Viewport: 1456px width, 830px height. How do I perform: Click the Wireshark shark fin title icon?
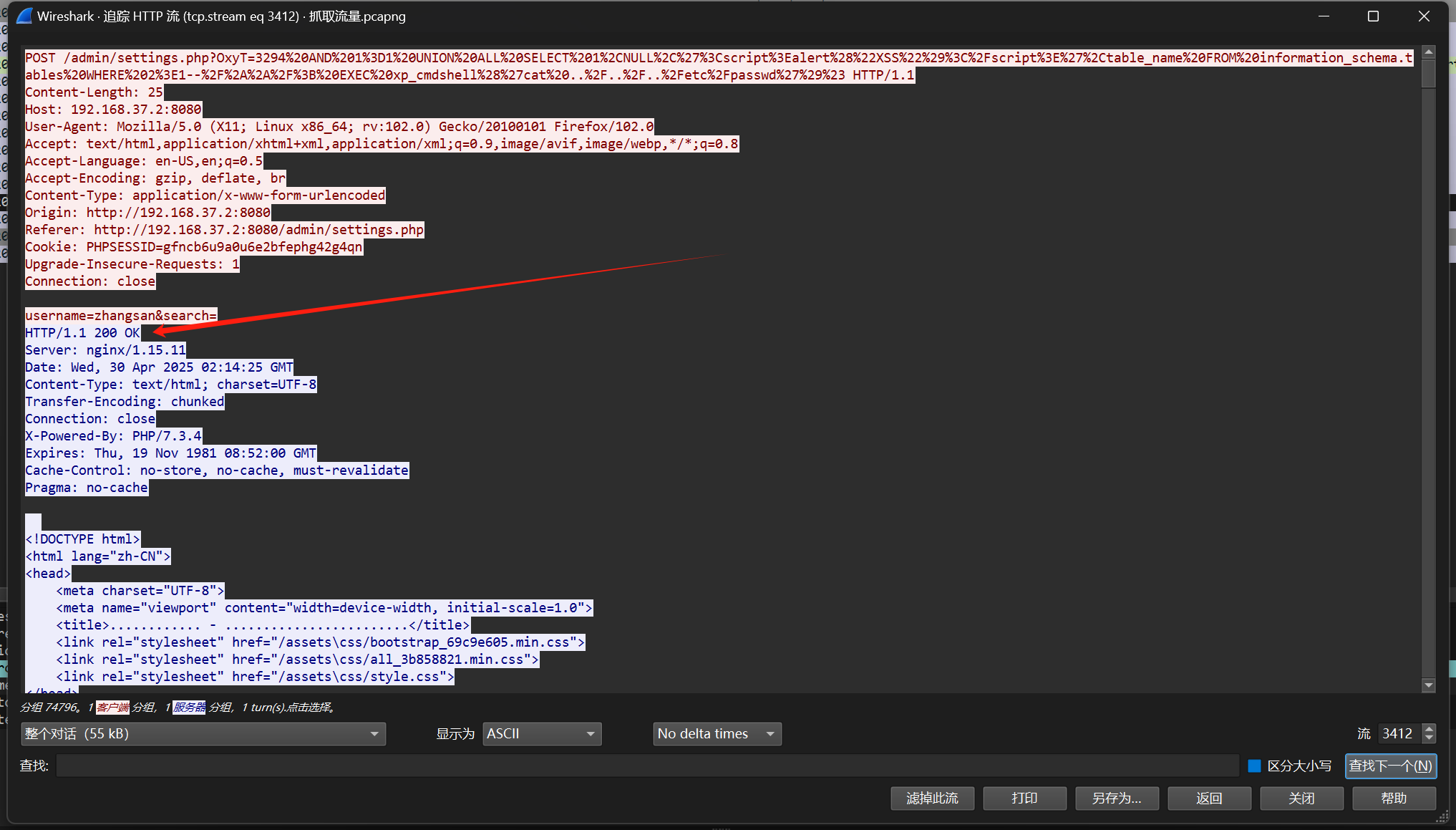24,16
